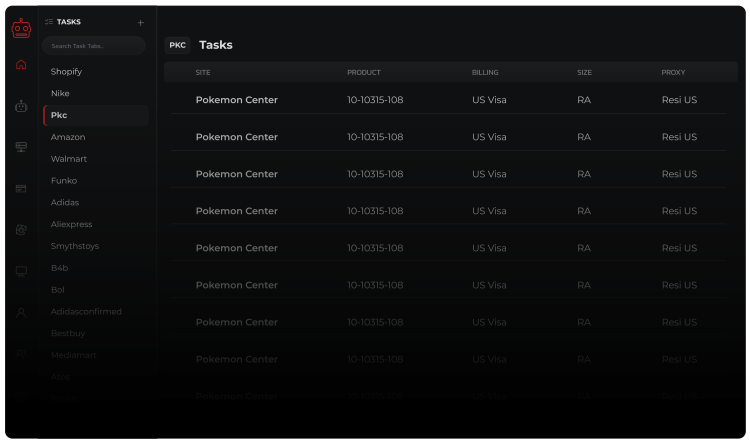Open the Amazon task tab
This screenshot has width=750, height=442.
pos(68,137)
